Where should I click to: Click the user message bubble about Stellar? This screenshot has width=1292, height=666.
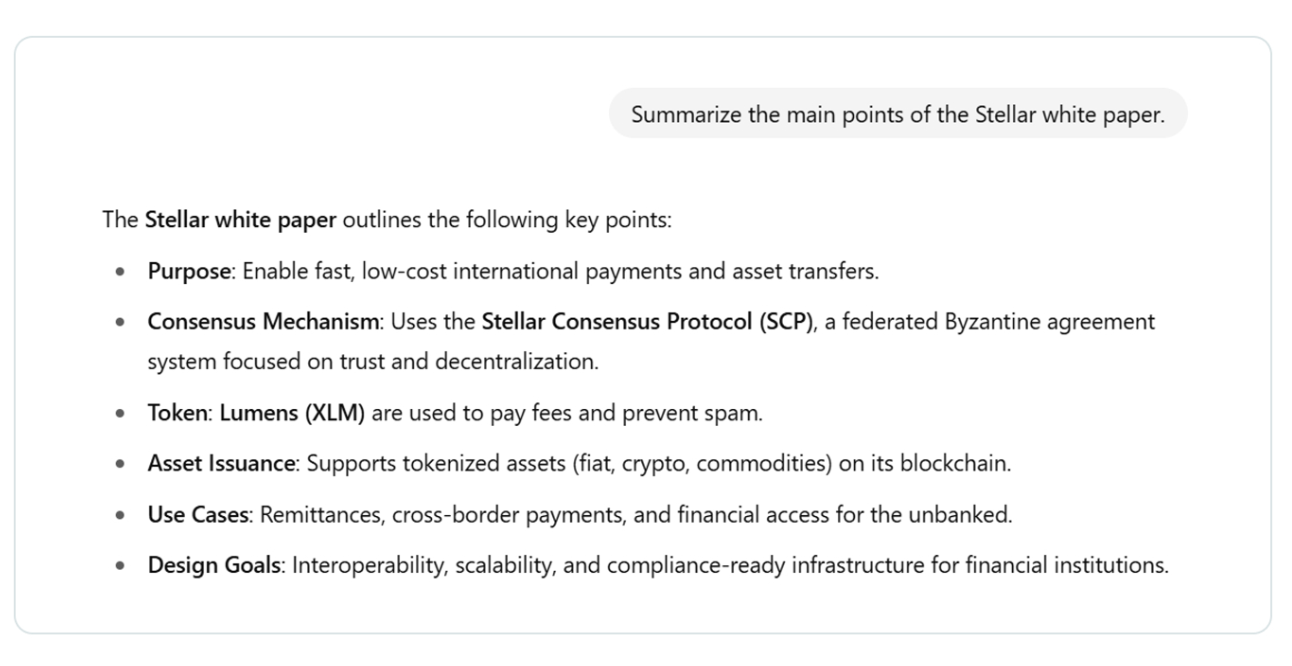click(x=897, y=114)
